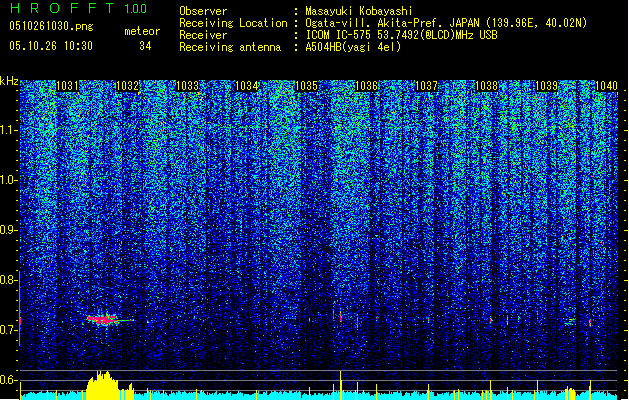
Task: Click the A504HB(yagi 4el) antenna text
Action: pyautogui.click(x=353, y=47)
